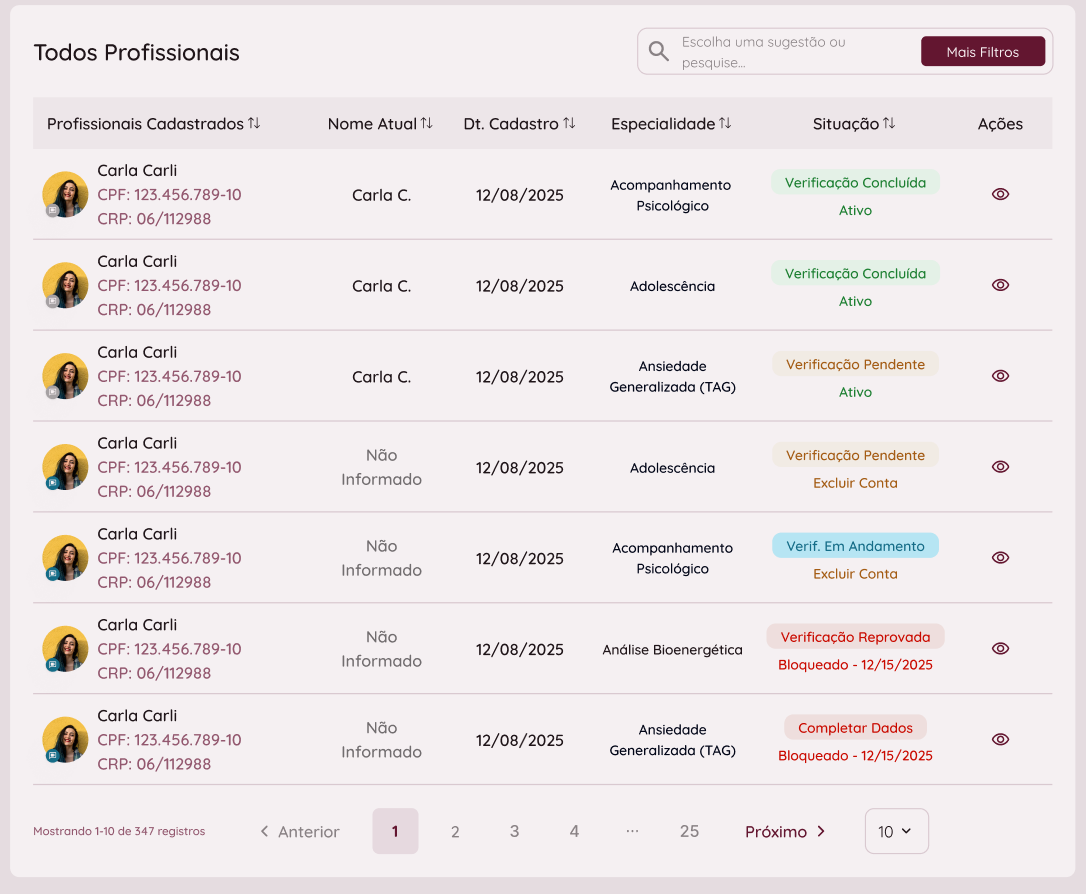
Task: Sort by Situação column arrows
Action: (x=889, y=123)
